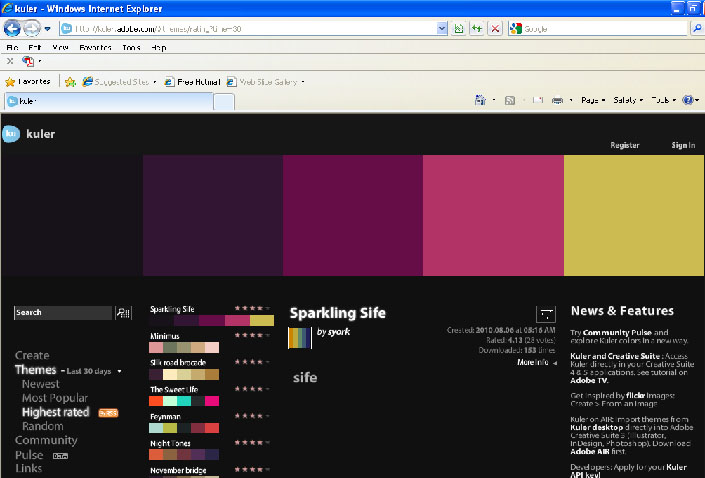705x478 pixels.
Task: Expand the Last 30 days dropdown
Action: (x=119, y=371)
